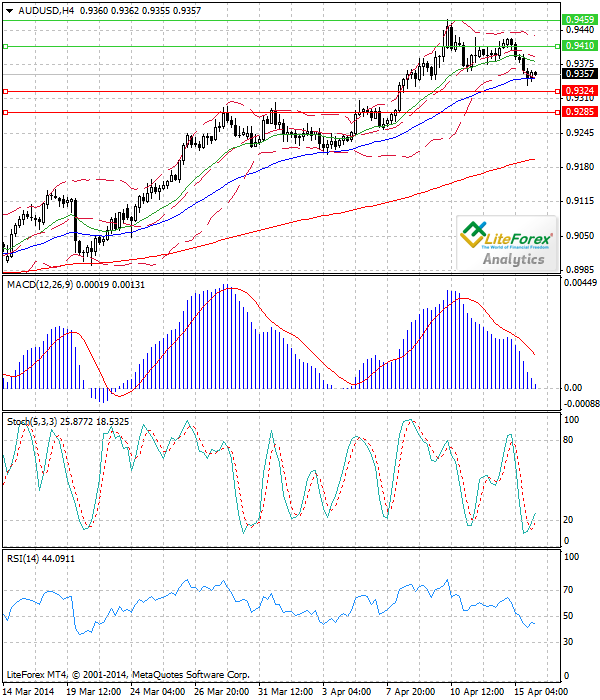600x700 pixels.
Task: Click the 0.00 level on MACD scale
Action: 574,387
